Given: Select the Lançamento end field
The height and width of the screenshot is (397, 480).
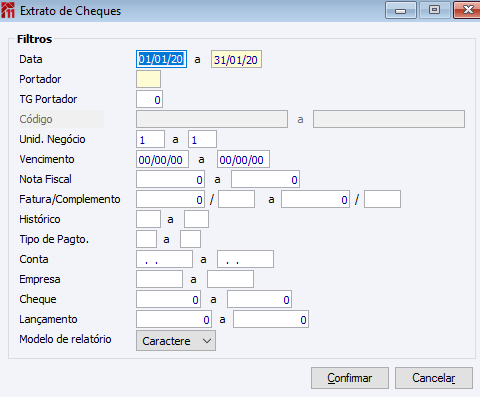Looking at the screenshot, I should point(271,319).
